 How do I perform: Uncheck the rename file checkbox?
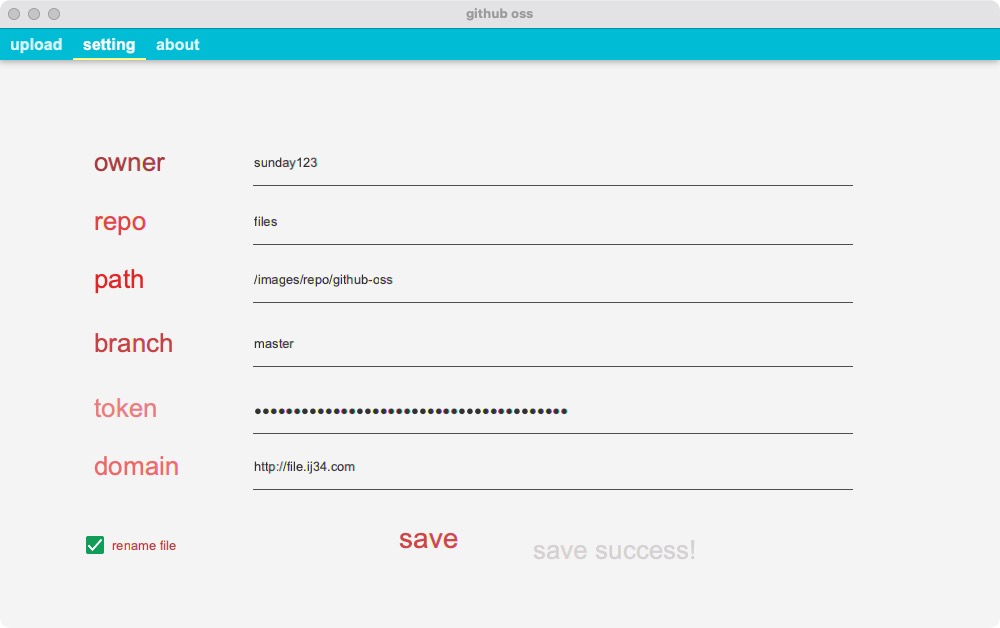95,545
